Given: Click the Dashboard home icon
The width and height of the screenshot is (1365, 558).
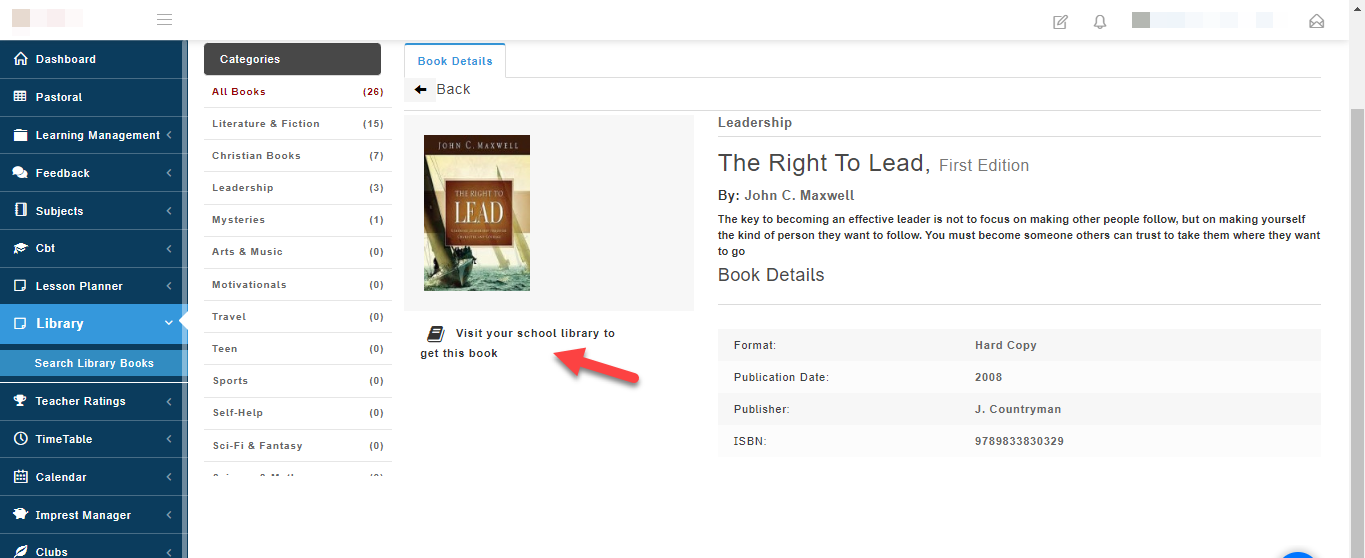Looking at the screenshot, I should 20,59.
